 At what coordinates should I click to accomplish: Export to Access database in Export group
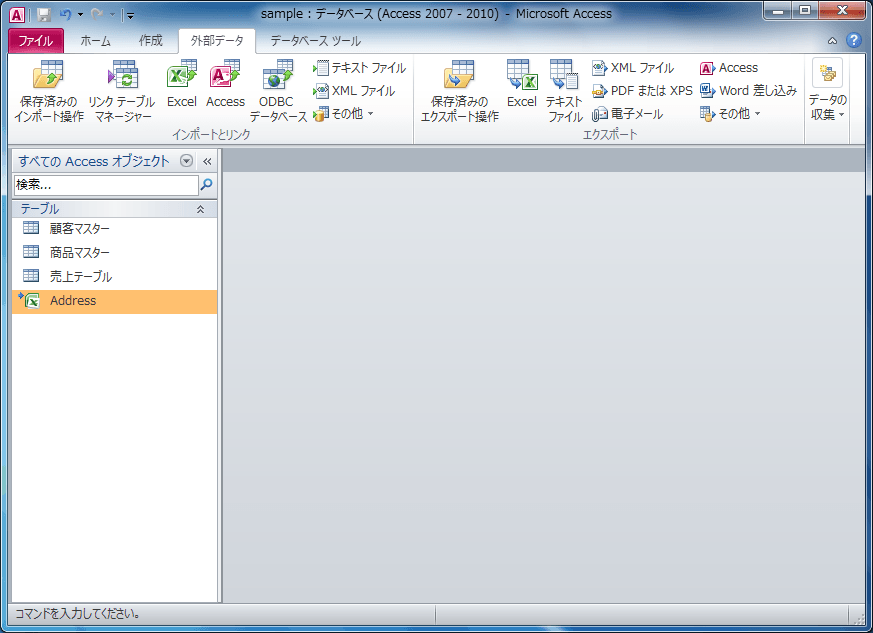729,68
